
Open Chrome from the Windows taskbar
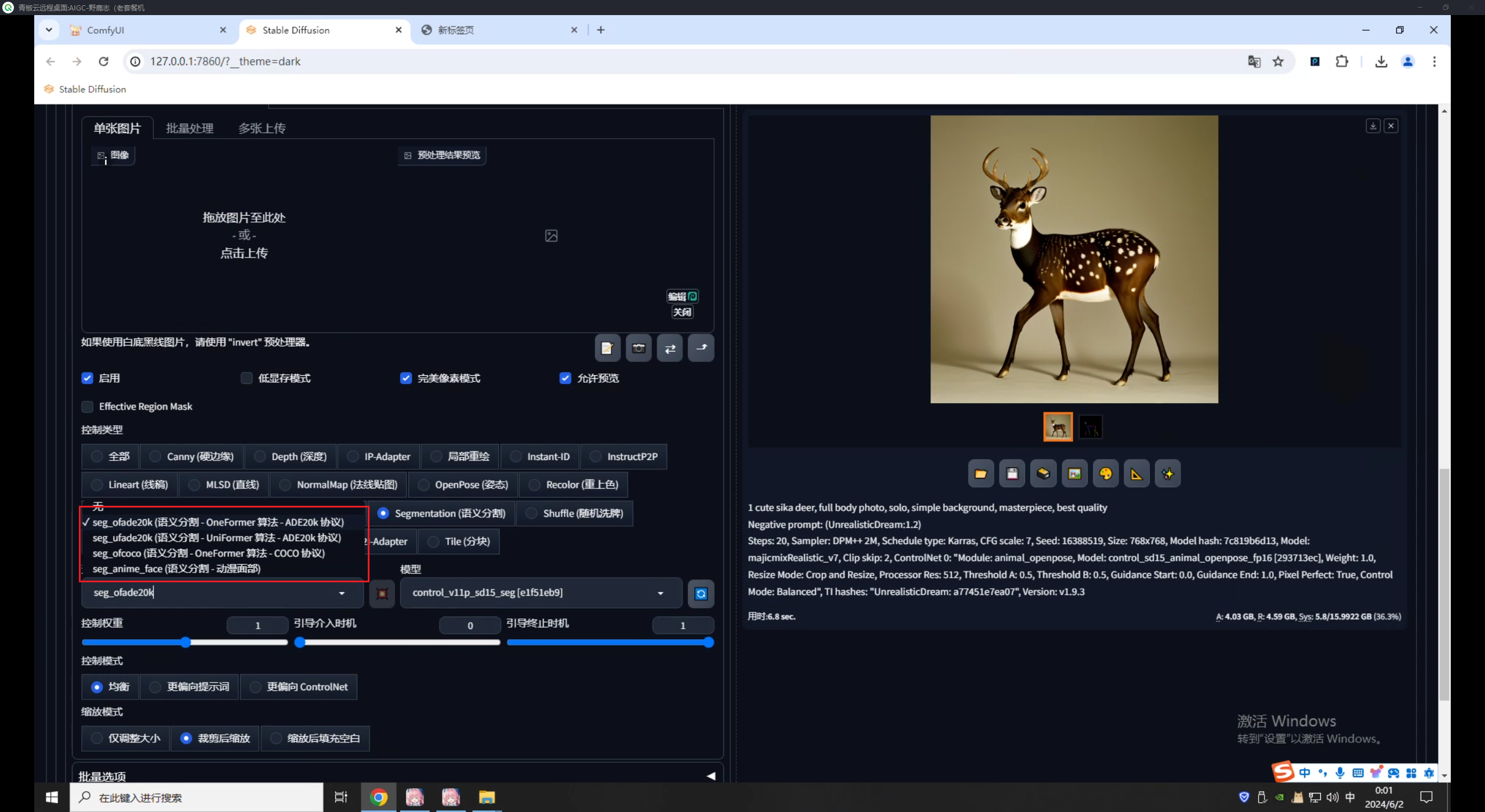coord(379,797)
